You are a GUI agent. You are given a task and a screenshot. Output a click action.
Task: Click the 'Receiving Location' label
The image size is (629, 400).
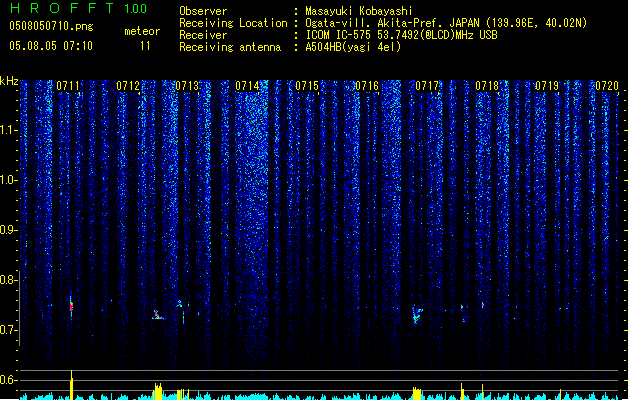click(x=233, y=23)
